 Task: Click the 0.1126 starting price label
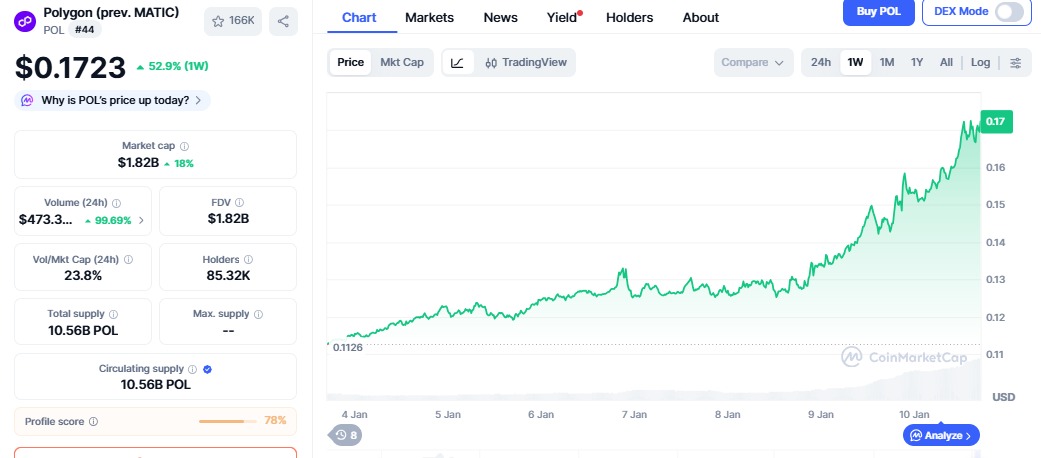point(348,347)
